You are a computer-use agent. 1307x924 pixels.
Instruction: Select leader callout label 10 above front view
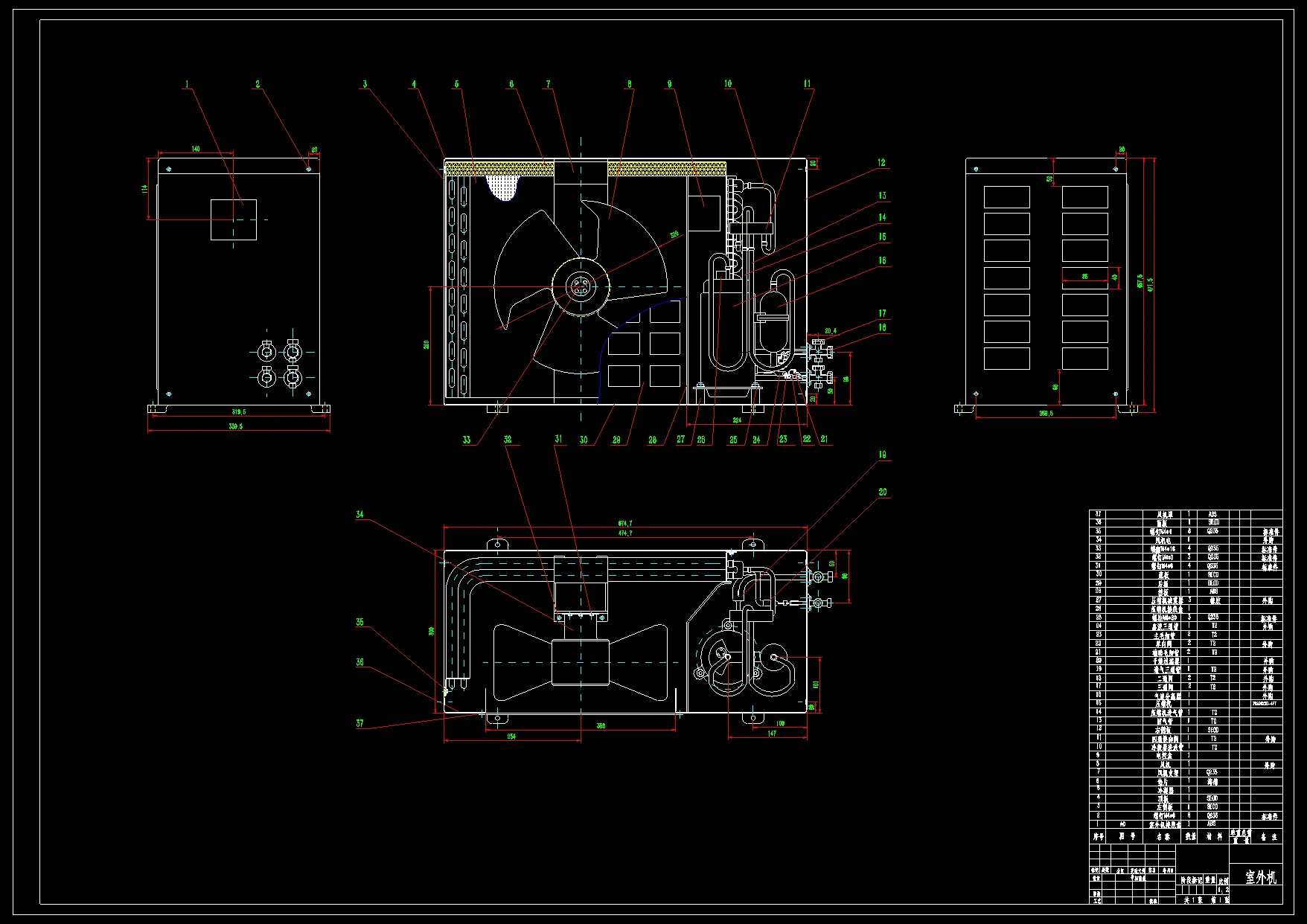728,84
